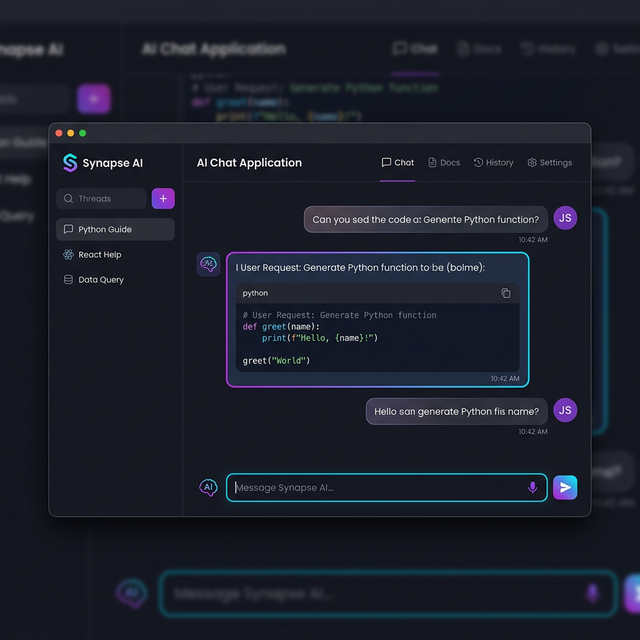This screenshot has height=640, width=640.
Task: Click the message field in background window
Action: point(388,593)
